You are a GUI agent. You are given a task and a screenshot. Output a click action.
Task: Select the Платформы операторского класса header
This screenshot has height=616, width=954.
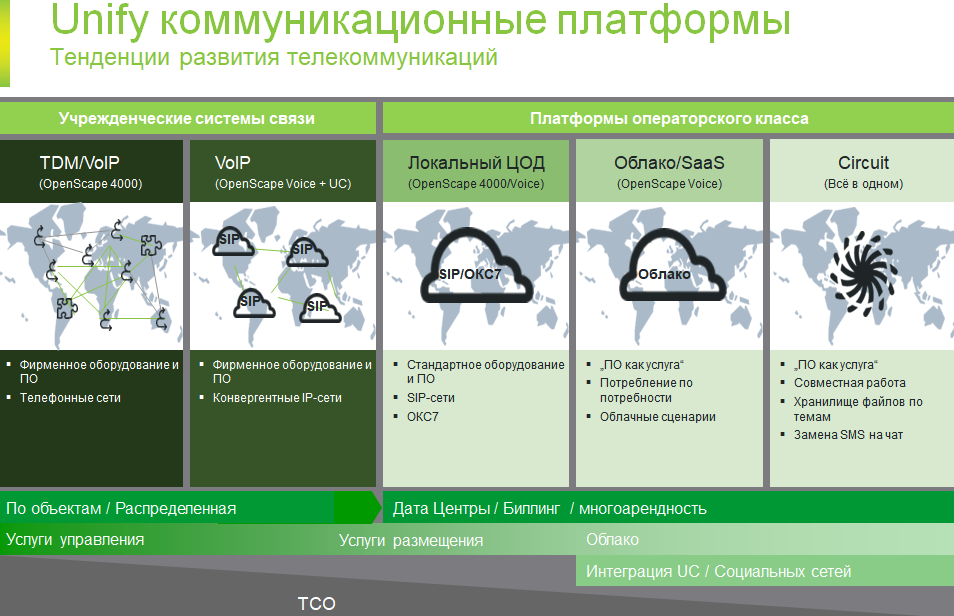[669, 118]
